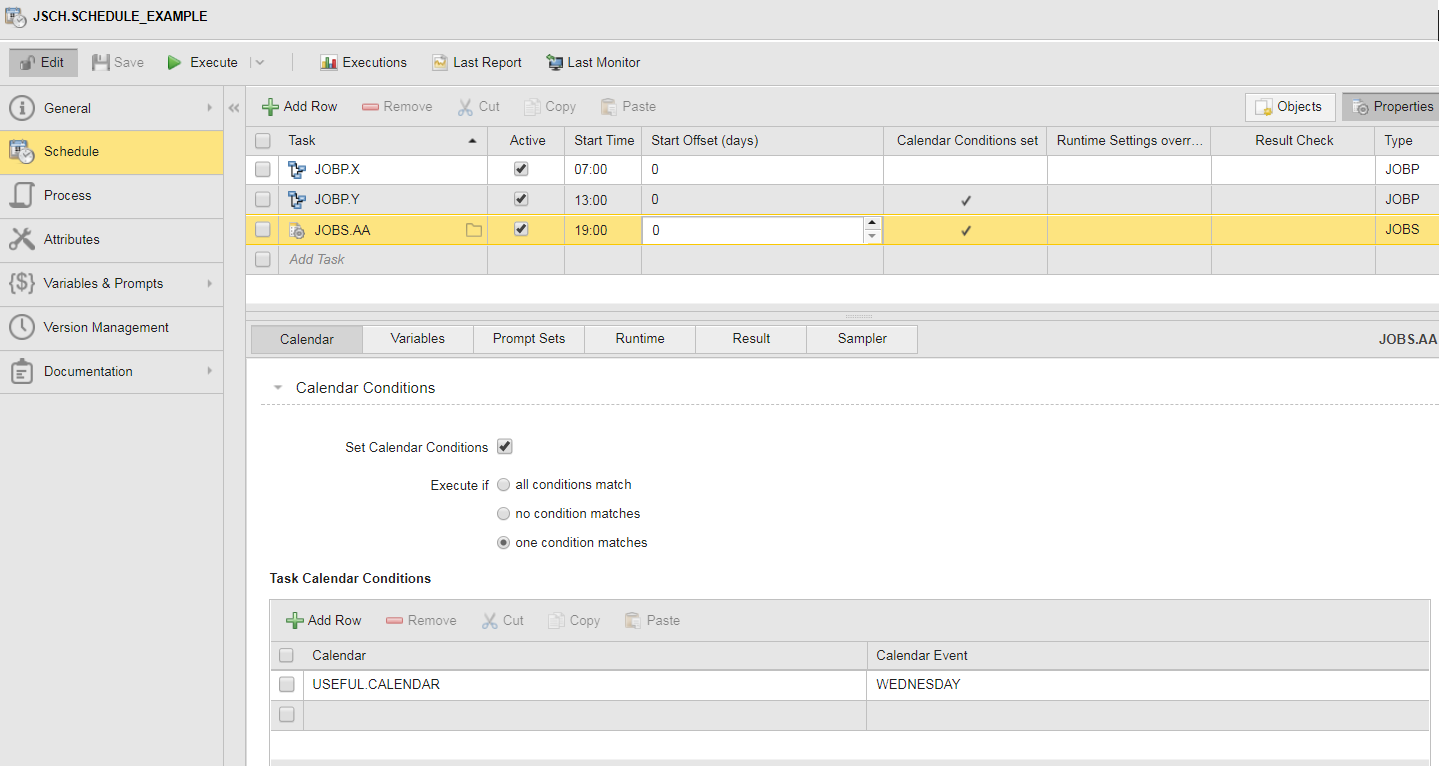This screenshot has width=1439, height=766.
Task: Open the Executions view
Action: pos(363,62)
